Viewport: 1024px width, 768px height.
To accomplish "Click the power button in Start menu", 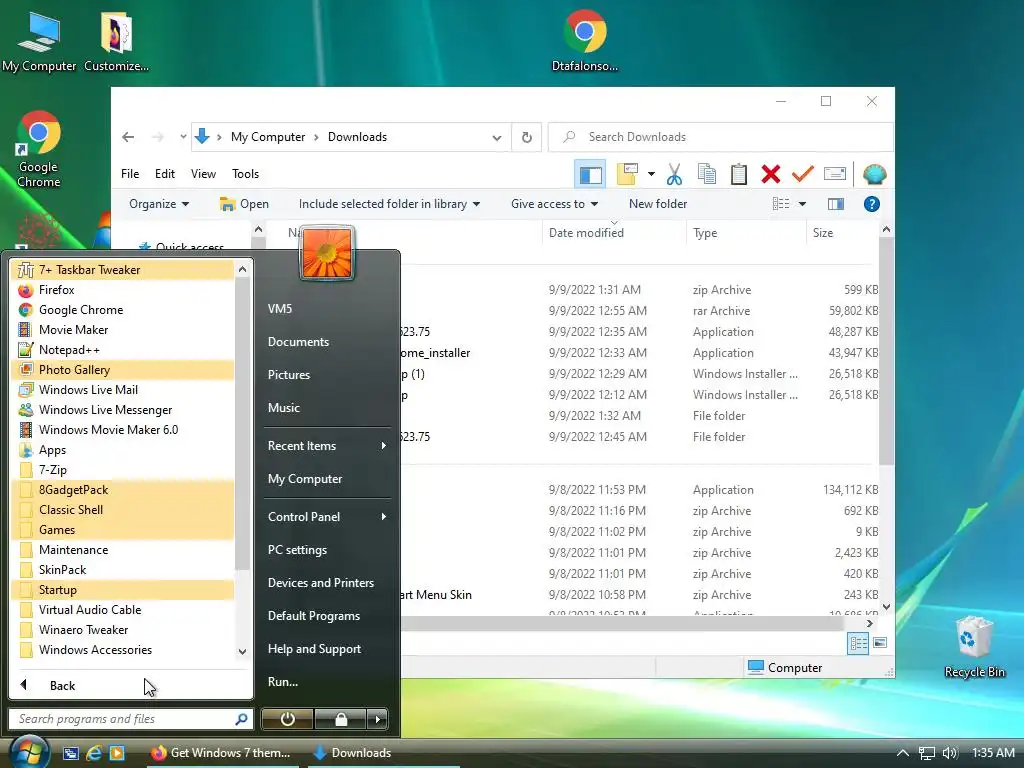I will click(x=287, y=719).
